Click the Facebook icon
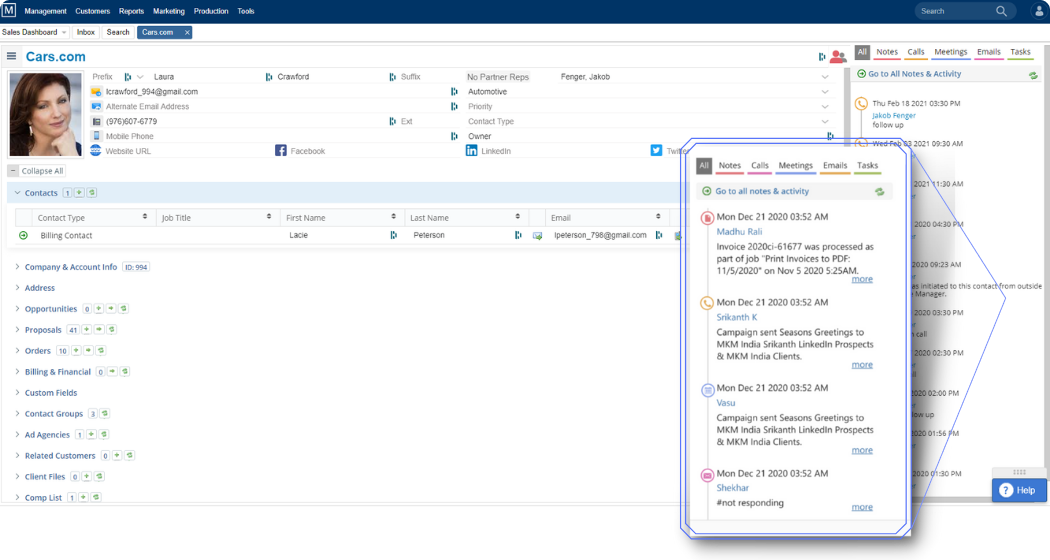Viewport: 1050px width, 560px height. click(281, 151)
